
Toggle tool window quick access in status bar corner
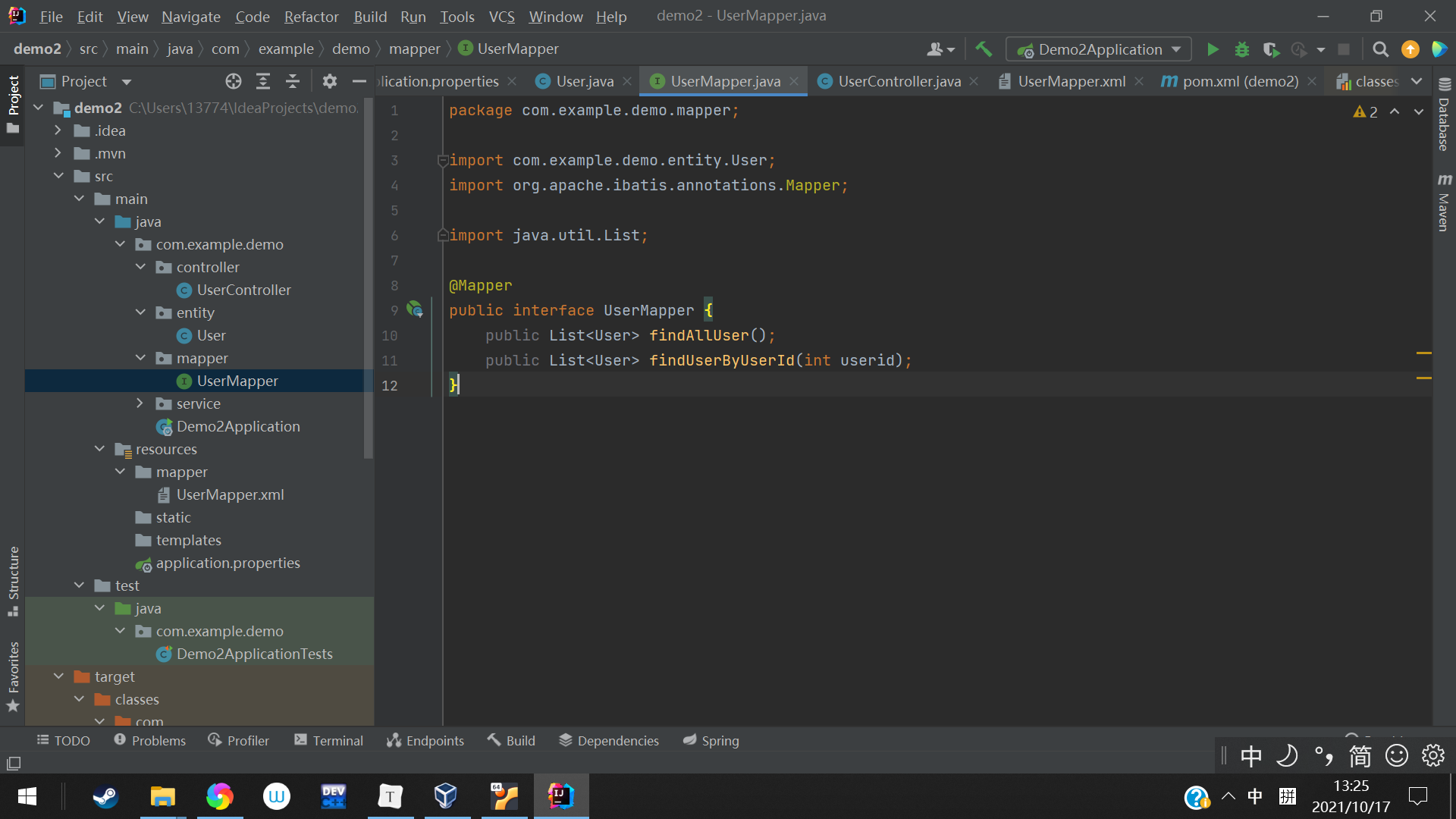coord(14,763)
